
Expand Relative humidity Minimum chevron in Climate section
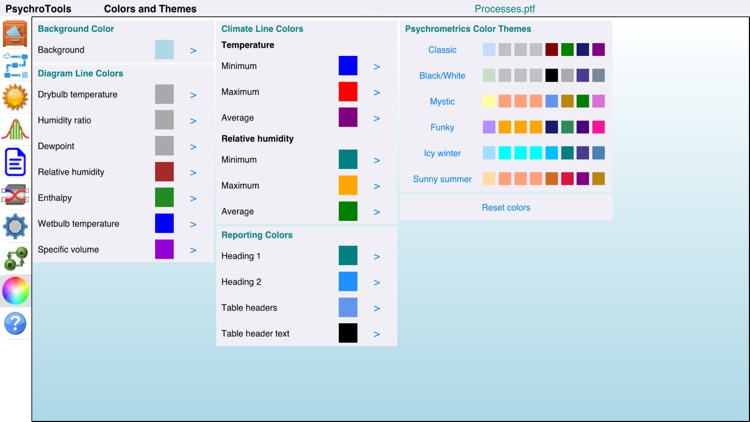point(376,160)
